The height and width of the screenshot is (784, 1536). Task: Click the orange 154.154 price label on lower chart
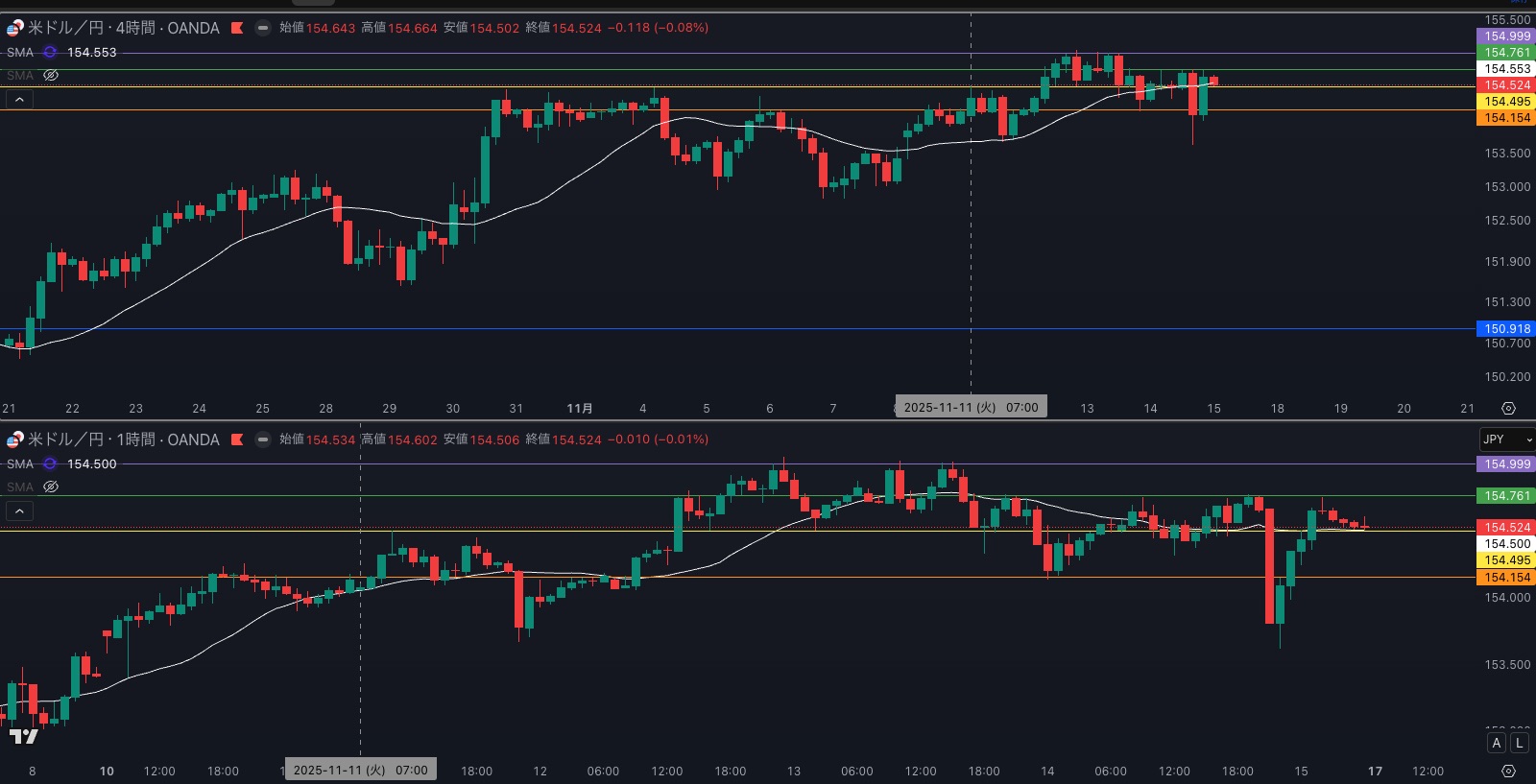click(1507, 577)
